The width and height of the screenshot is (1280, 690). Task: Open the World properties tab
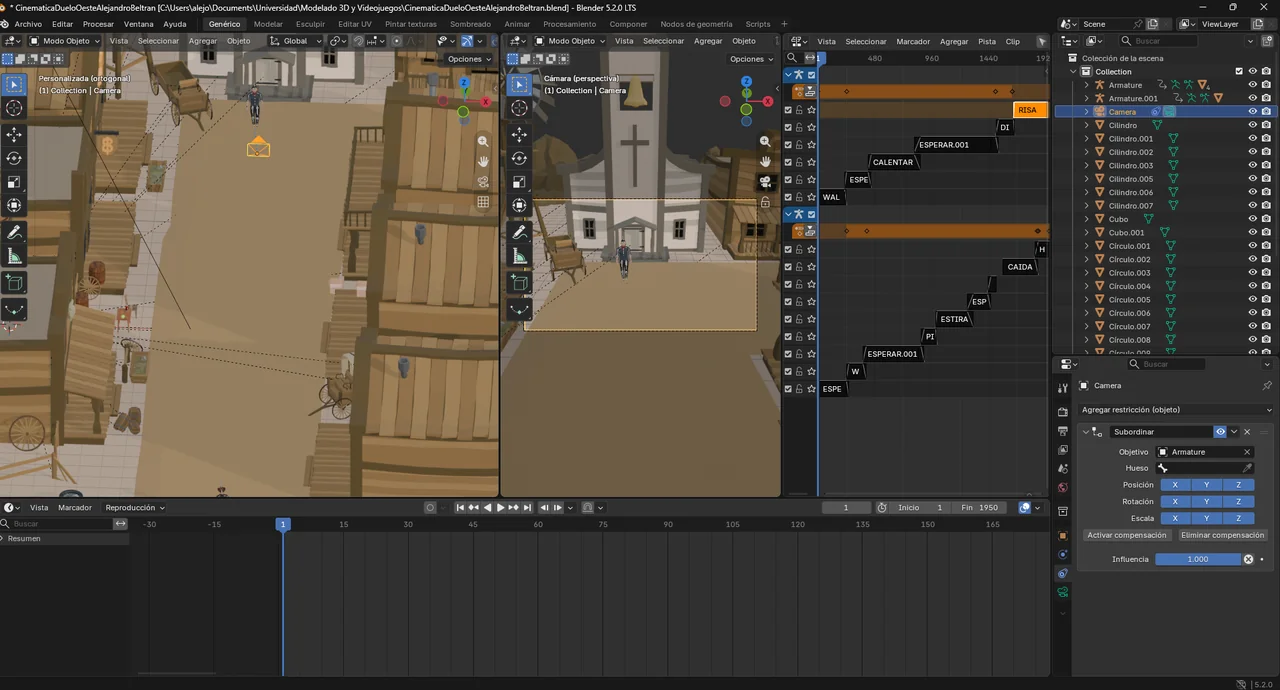pos(1063,488)
